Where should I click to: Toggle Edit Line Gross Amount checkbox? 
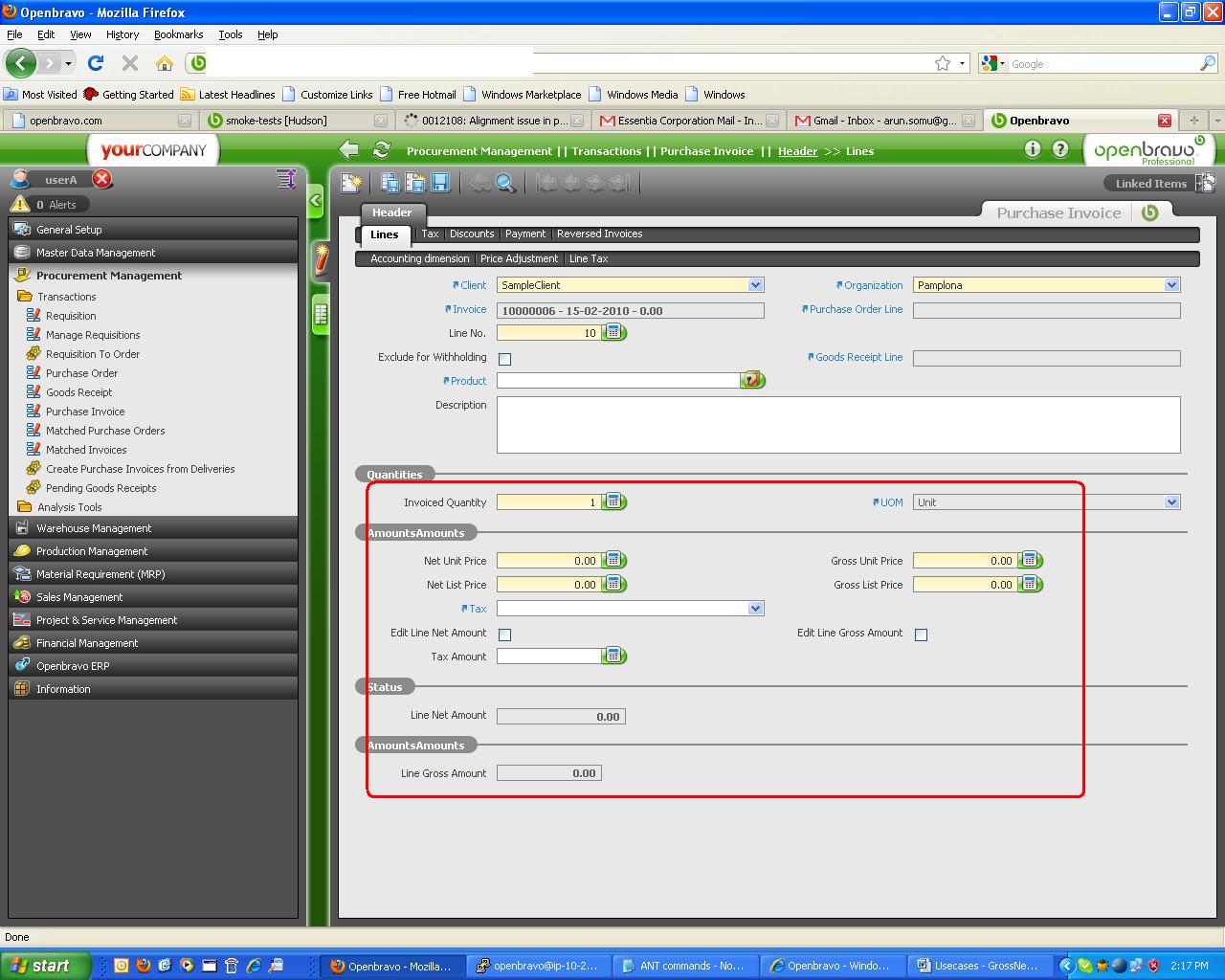point(921,635)
